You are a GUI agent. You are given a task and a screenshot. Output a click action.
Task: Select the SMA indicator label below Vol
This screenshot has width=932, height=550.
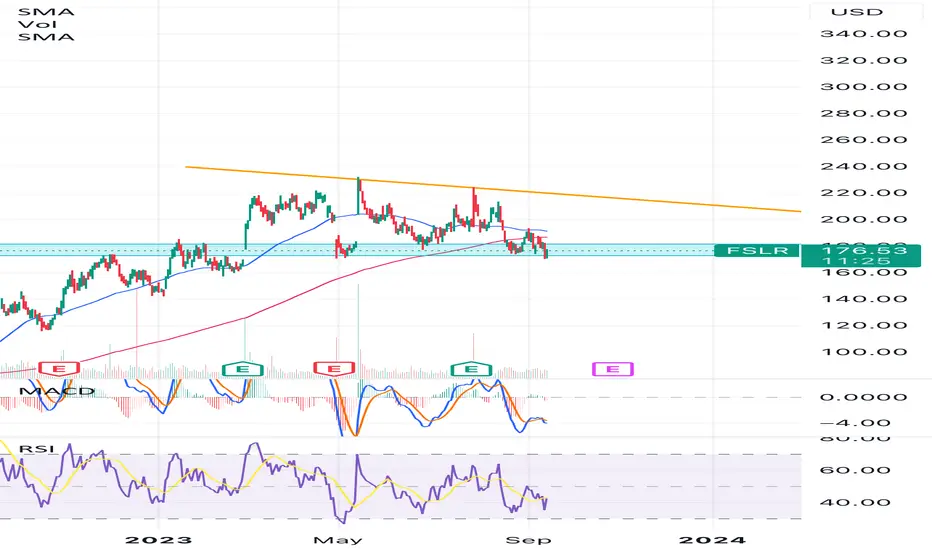coord(46,37)
